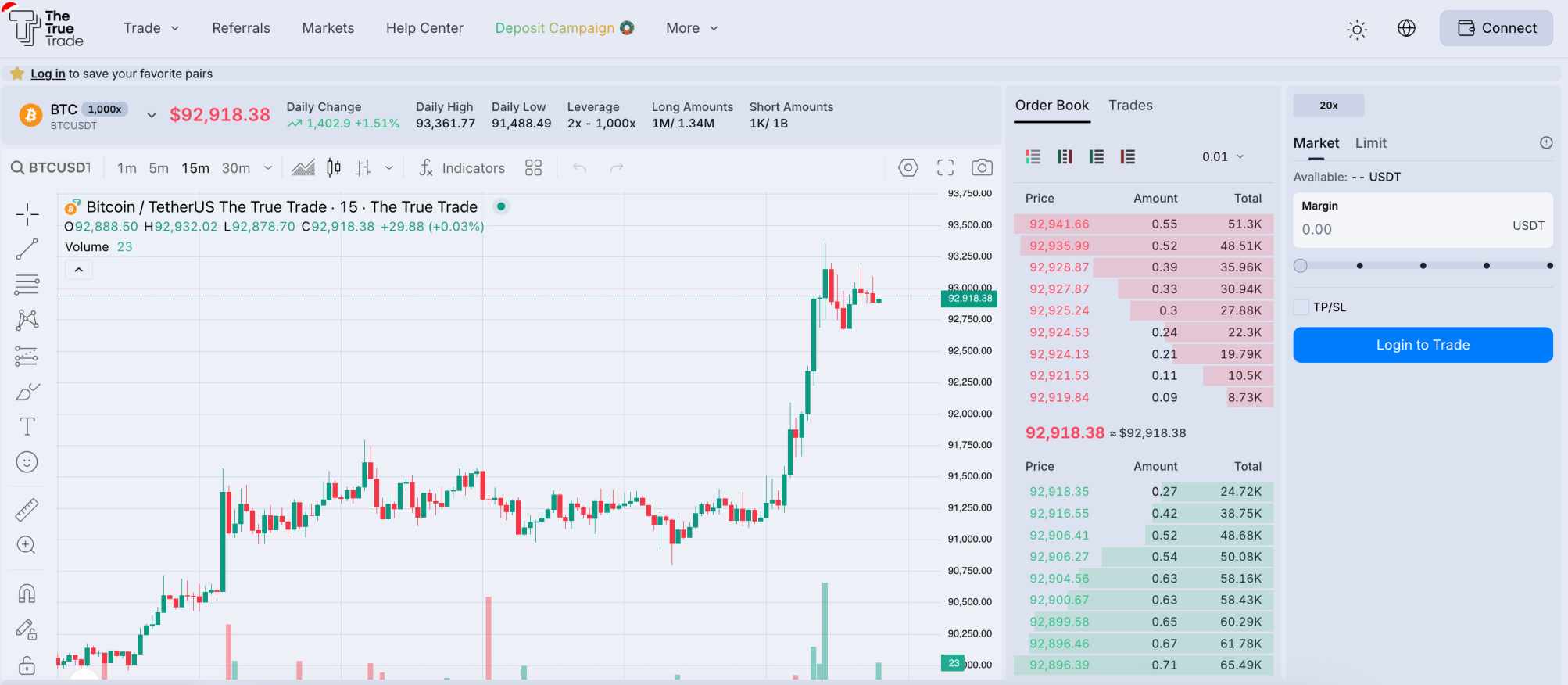Choose the pattern drawing tool
Screen dimensions: 1568x685
click(x=27, y=319)
